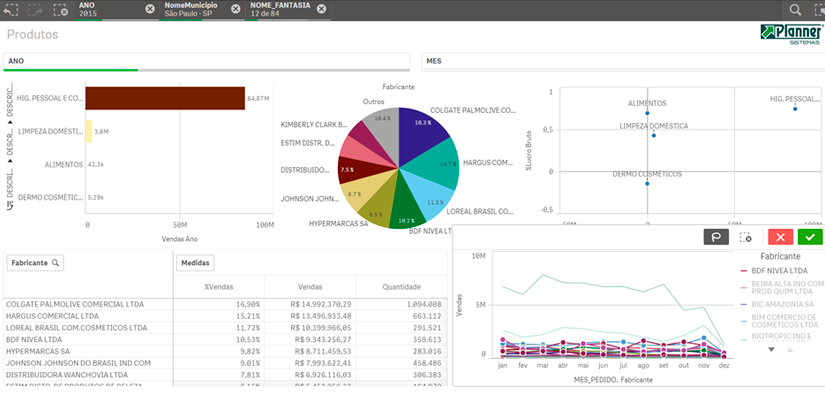Viewport: 825px width, 399px height.
Task: Open the NomeMunicipio selection chip
Action: [194, 9]
